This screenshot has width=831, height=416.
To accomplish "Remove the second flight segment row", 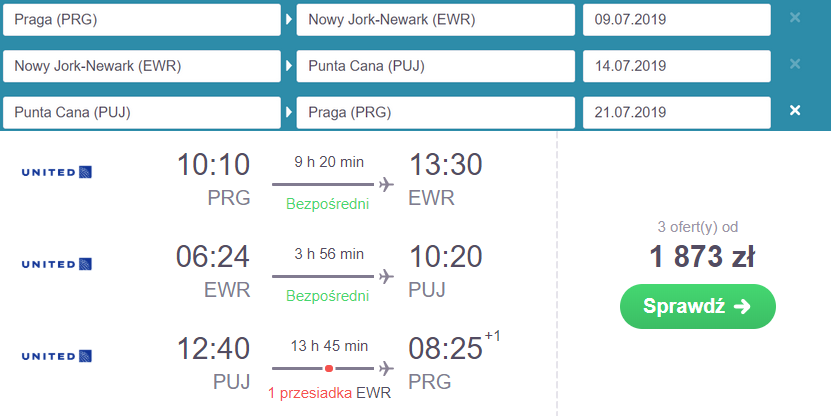I will (795, 64).
